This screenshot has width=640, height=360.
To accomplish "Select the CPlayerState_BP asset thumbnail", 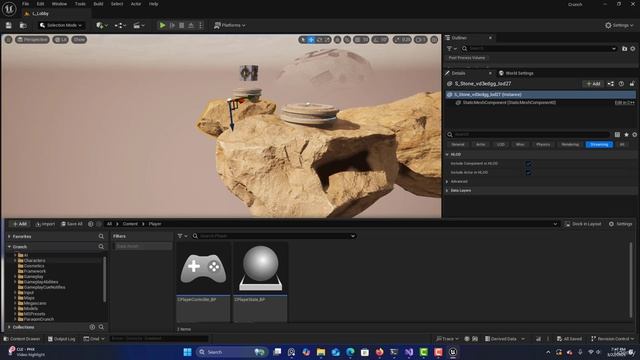I will coord(260,268).
